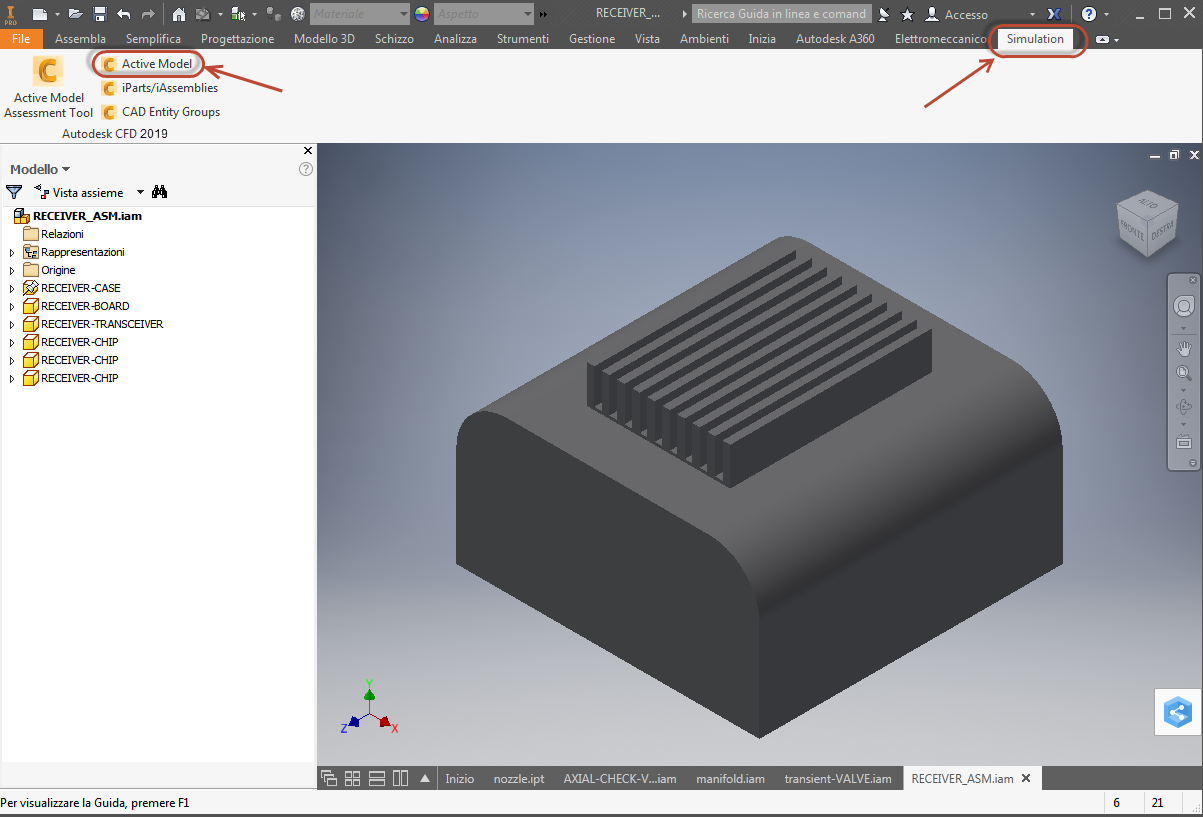
Task: Open the color wheel appearance picker
Action: point(421,14)
